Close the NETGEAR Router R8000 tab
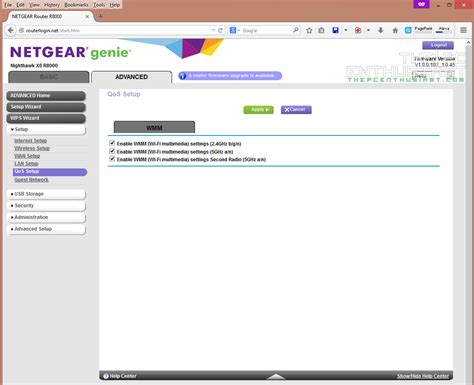This screenshot has height=385, width=474. 87,16
